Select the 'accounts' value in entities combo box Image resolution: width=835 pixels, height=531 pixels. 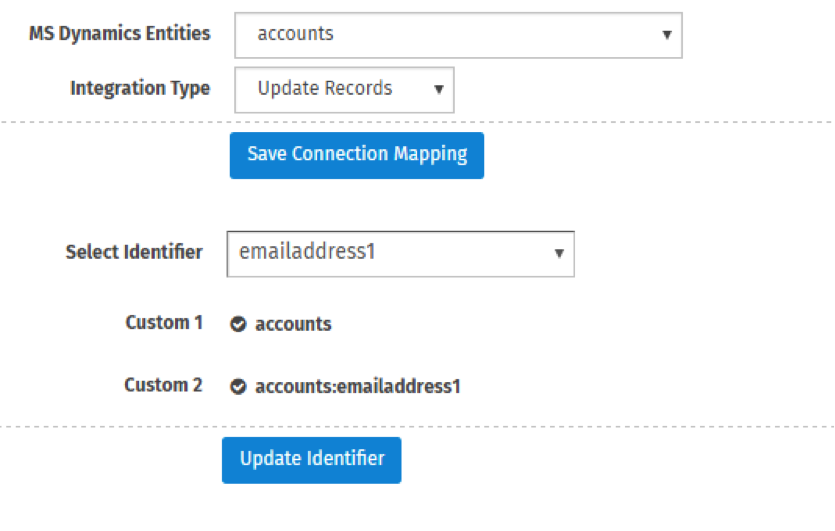296,34
